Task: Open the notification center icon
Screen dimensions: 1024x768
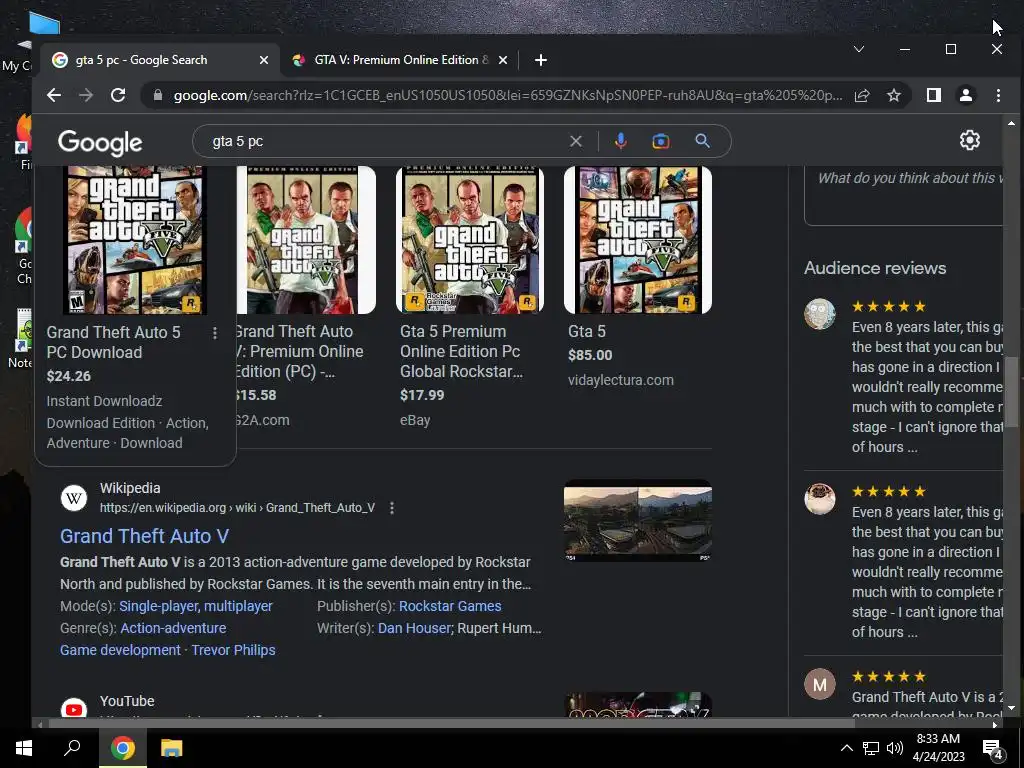Action: pos(993,749)
